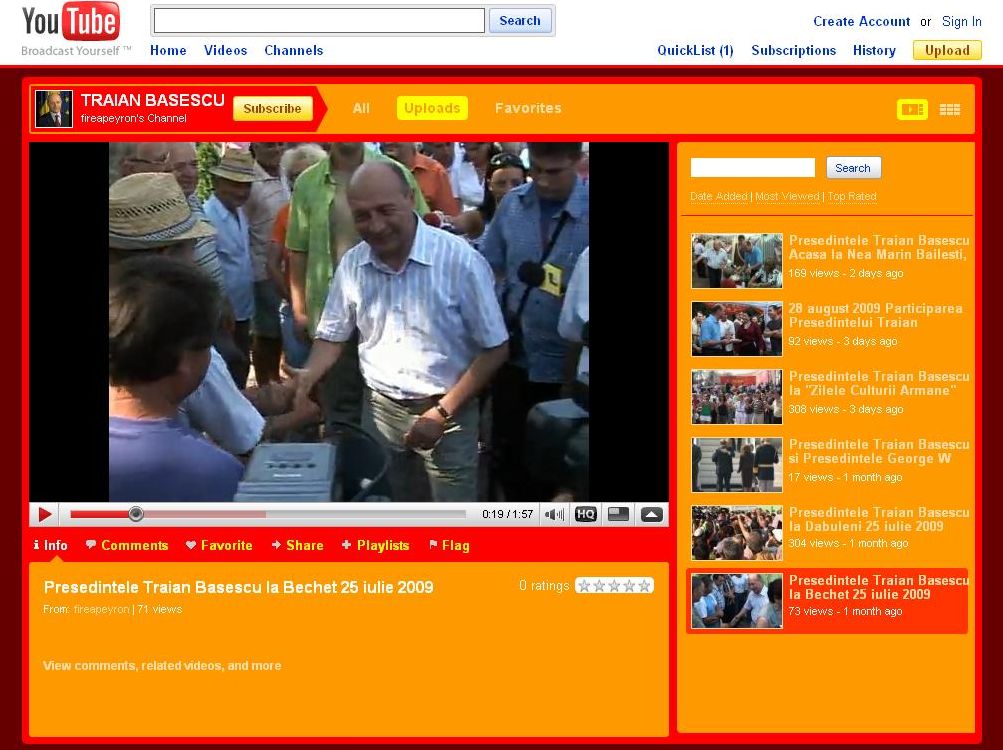The height and width of the screenshot is (750, 1003).
Task: Subscribe to the TRAIAN BASESCU channel
Action: point(272,109)
